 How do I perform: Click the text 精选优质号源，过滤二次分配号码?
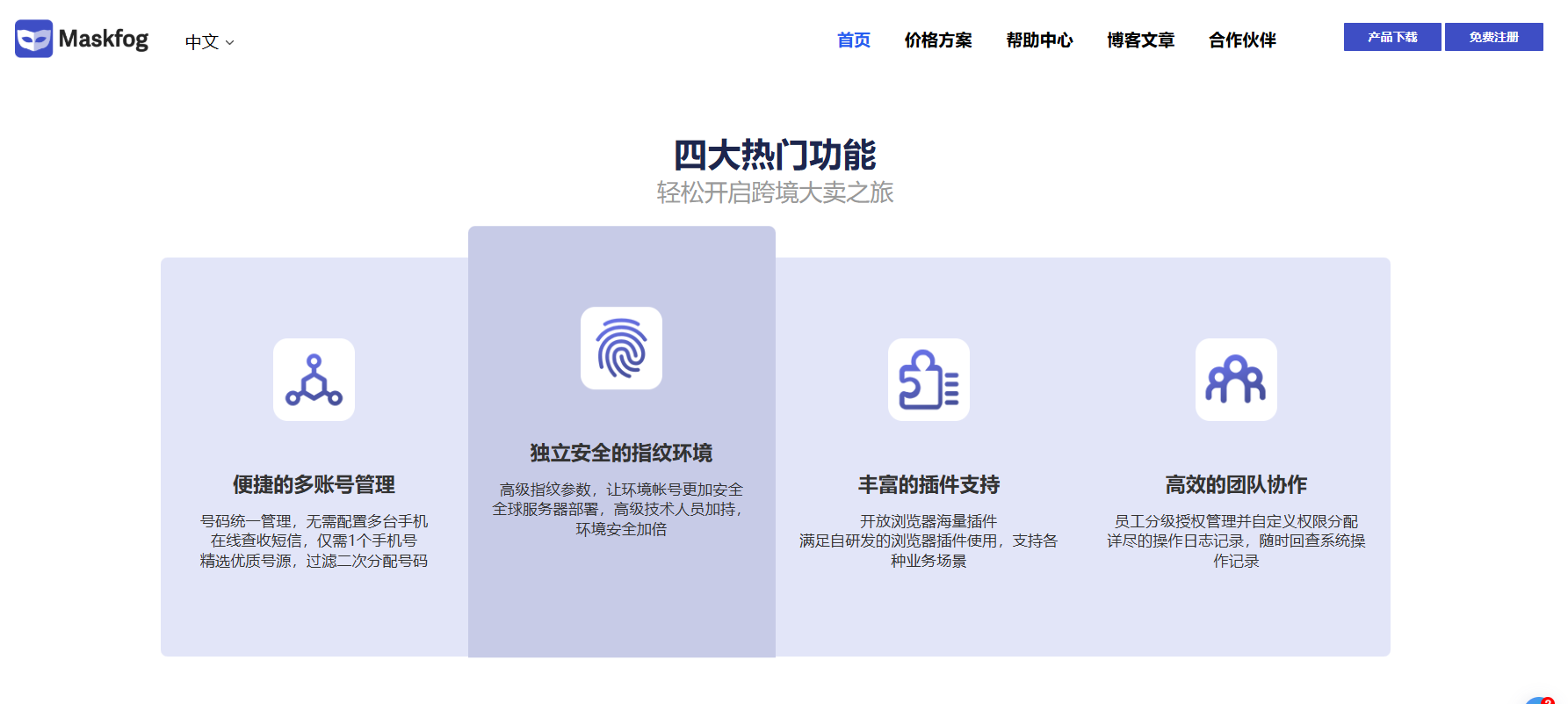pos(314,561)
